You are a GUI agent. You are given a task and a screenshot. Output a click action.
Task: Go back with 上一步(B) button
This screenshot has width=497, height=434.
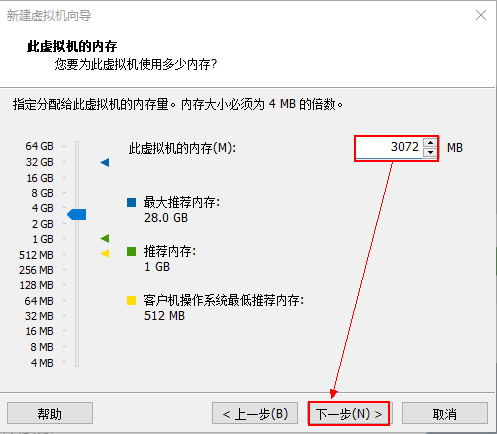[x=255, y=414]
